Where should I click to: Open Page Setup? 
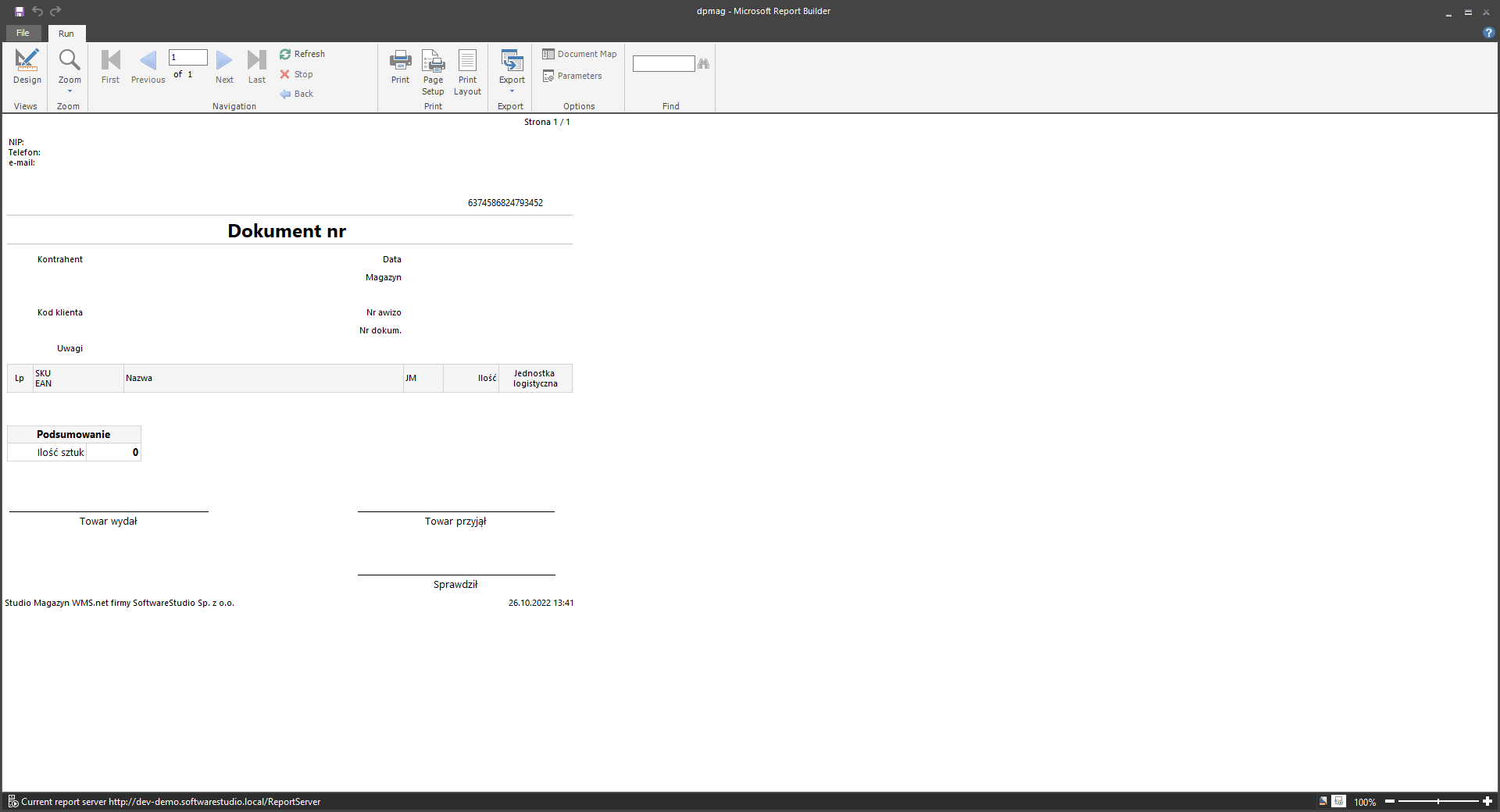(433, 73)
